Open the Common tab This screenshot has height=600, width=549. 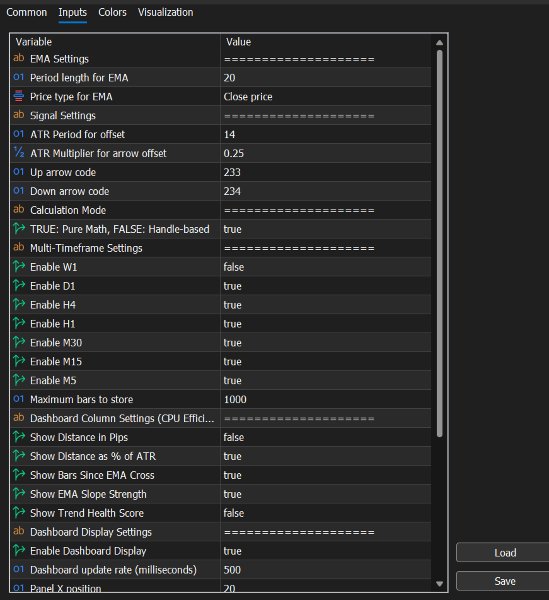pos(26,13)
